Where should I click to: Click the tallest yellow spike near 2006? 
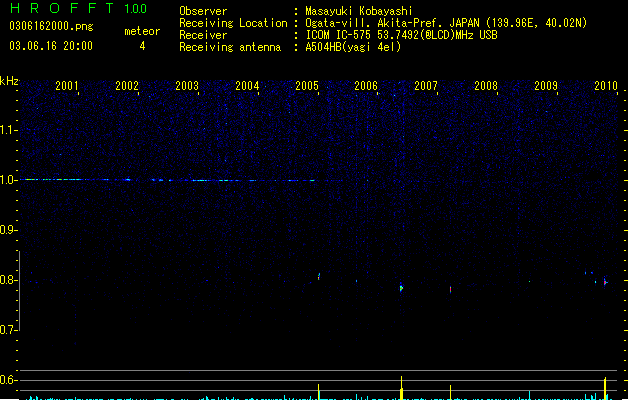(402, 388)
